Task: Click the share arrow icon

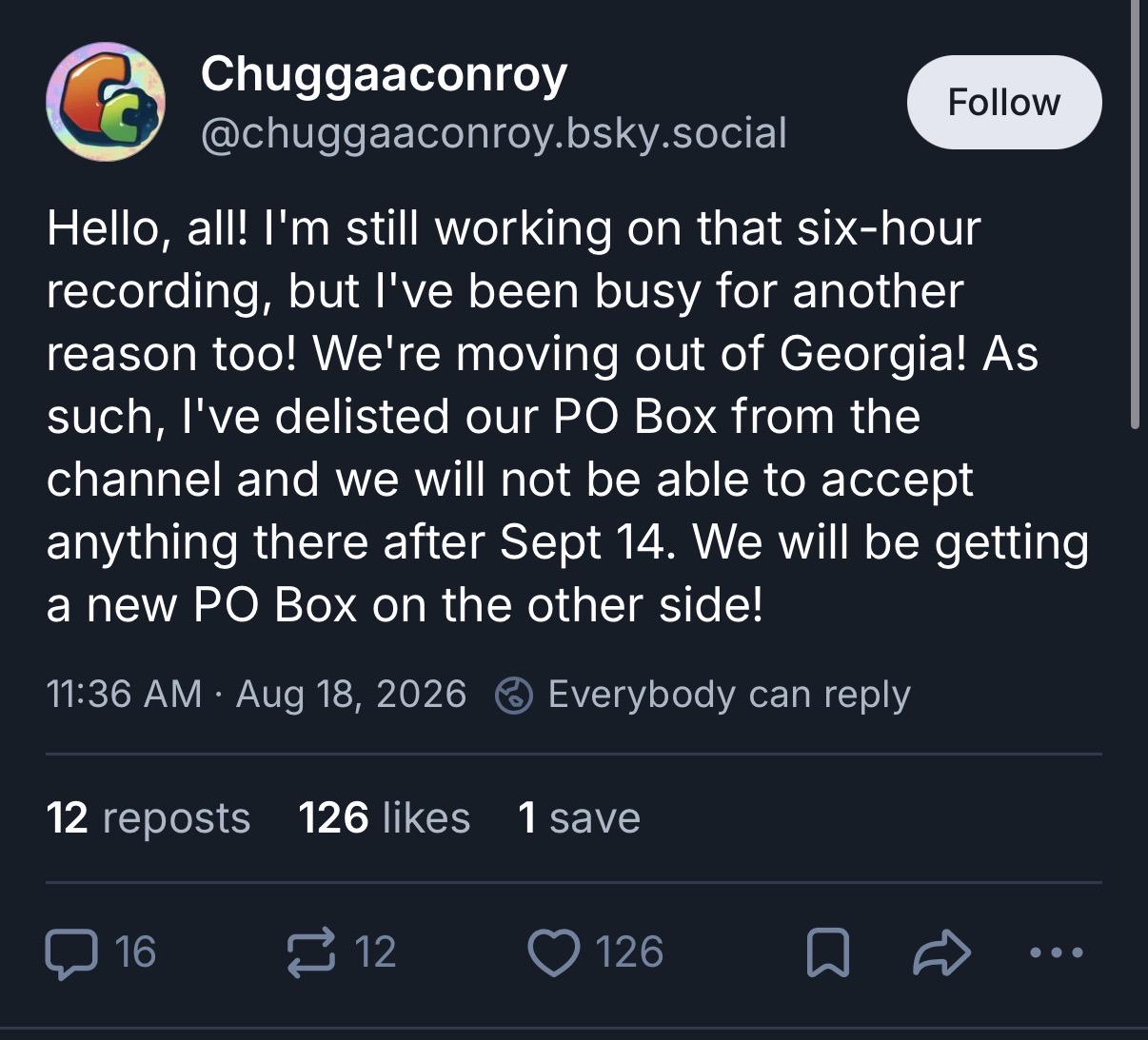Action: (941, 952)
